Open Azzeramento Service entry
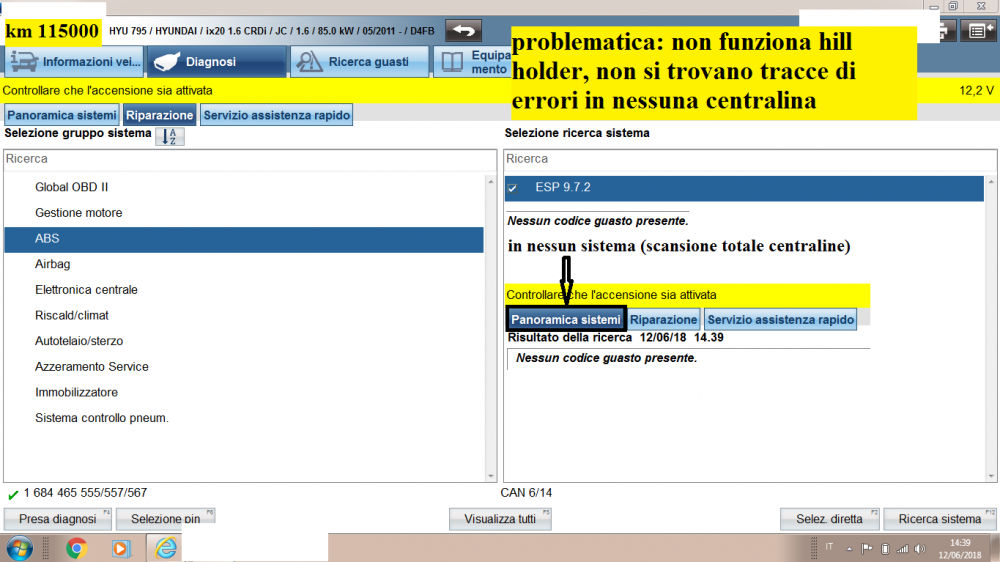Viewport: 1000px width, 562px height. (244, 367)
